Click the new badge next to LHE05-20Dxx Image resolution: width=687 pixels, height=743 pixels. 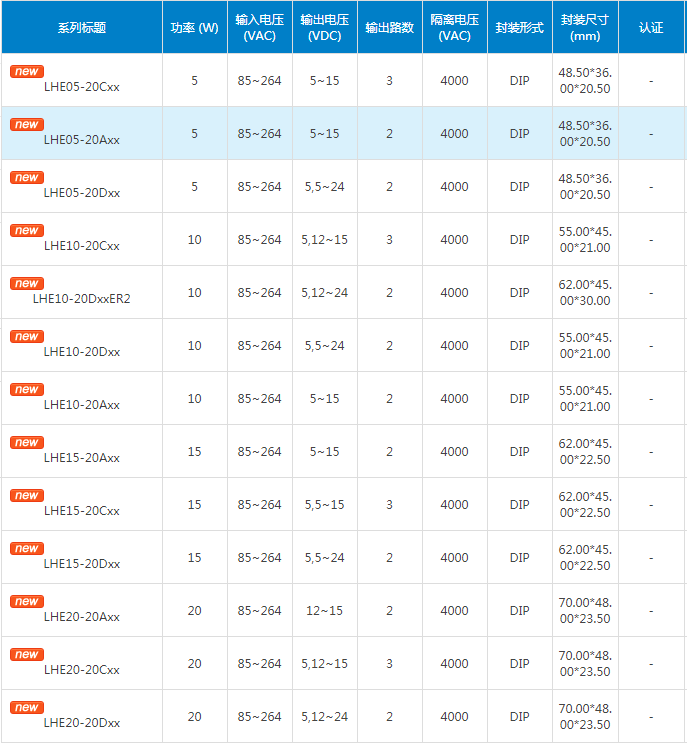point(26,178)
